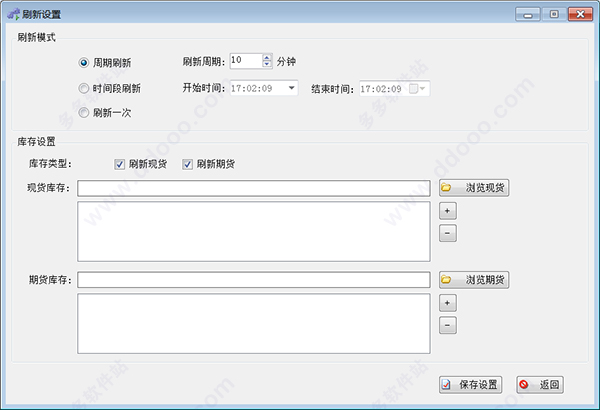This screenshot has height=410, width=600.
Task: Add an entry with 期货库存 plus button
Action: pyautogui.click(x=448, y=303)
